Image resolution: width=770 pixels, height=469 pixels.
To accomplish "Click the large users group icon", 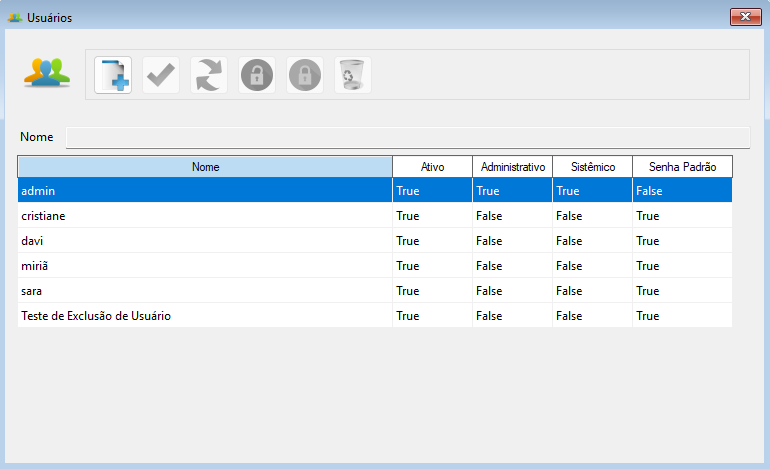I will coord(48,73).
